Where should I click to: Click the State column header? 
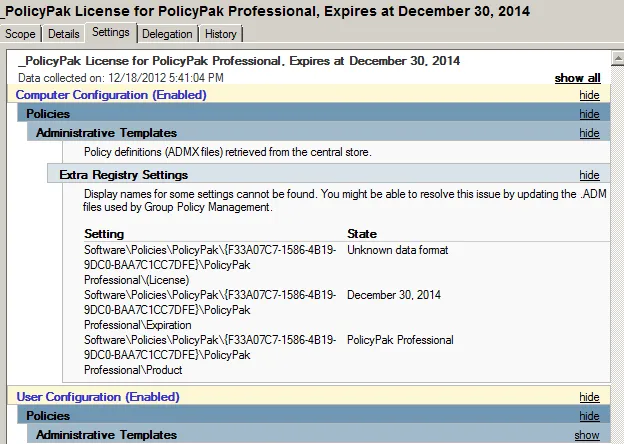click(361, 233)
